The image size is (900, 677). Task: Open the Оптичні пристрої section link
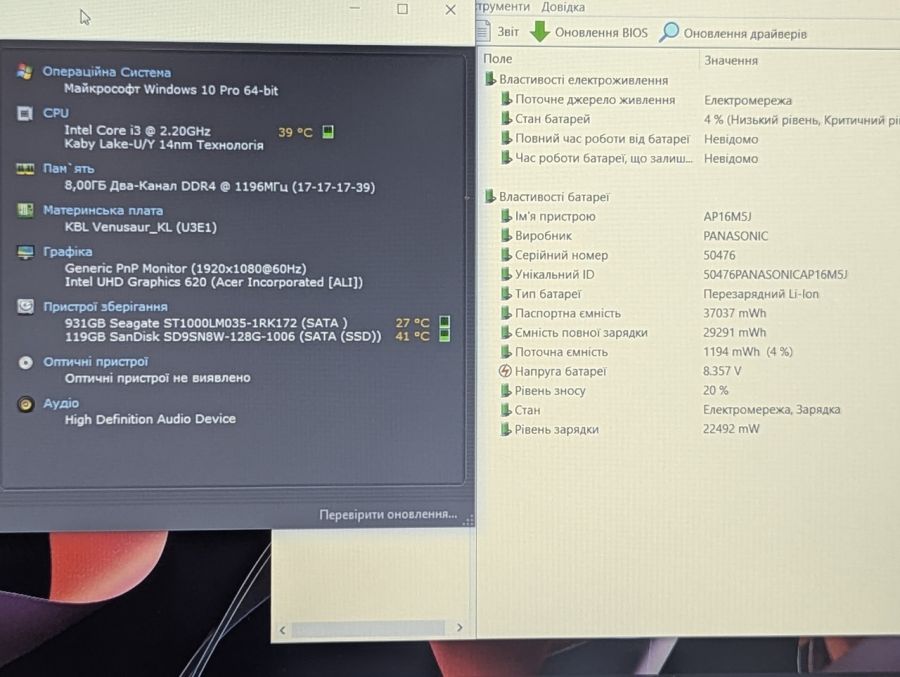coord(95,362)
